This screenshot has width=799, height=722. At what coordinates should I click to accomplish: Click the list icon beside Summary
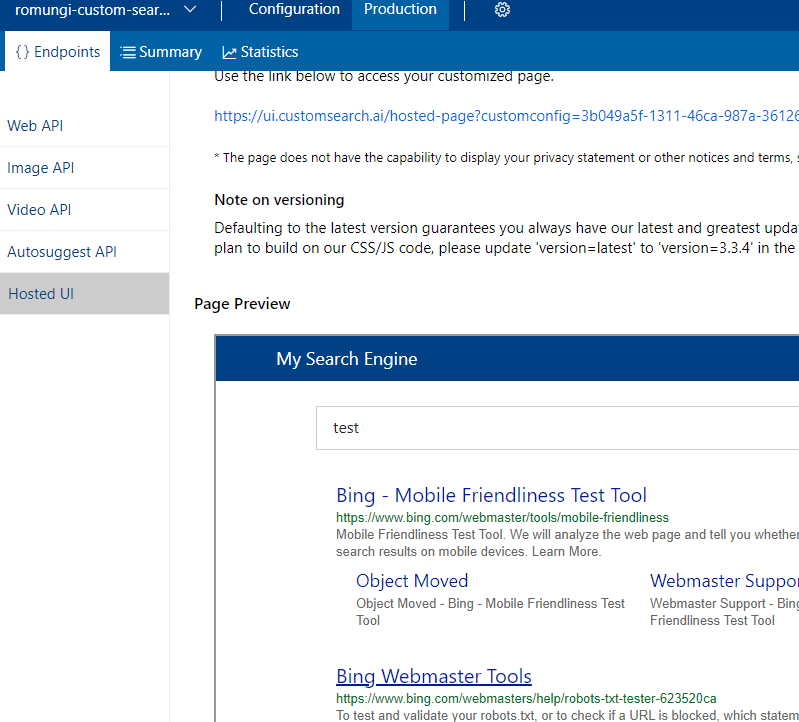point(128,52)
